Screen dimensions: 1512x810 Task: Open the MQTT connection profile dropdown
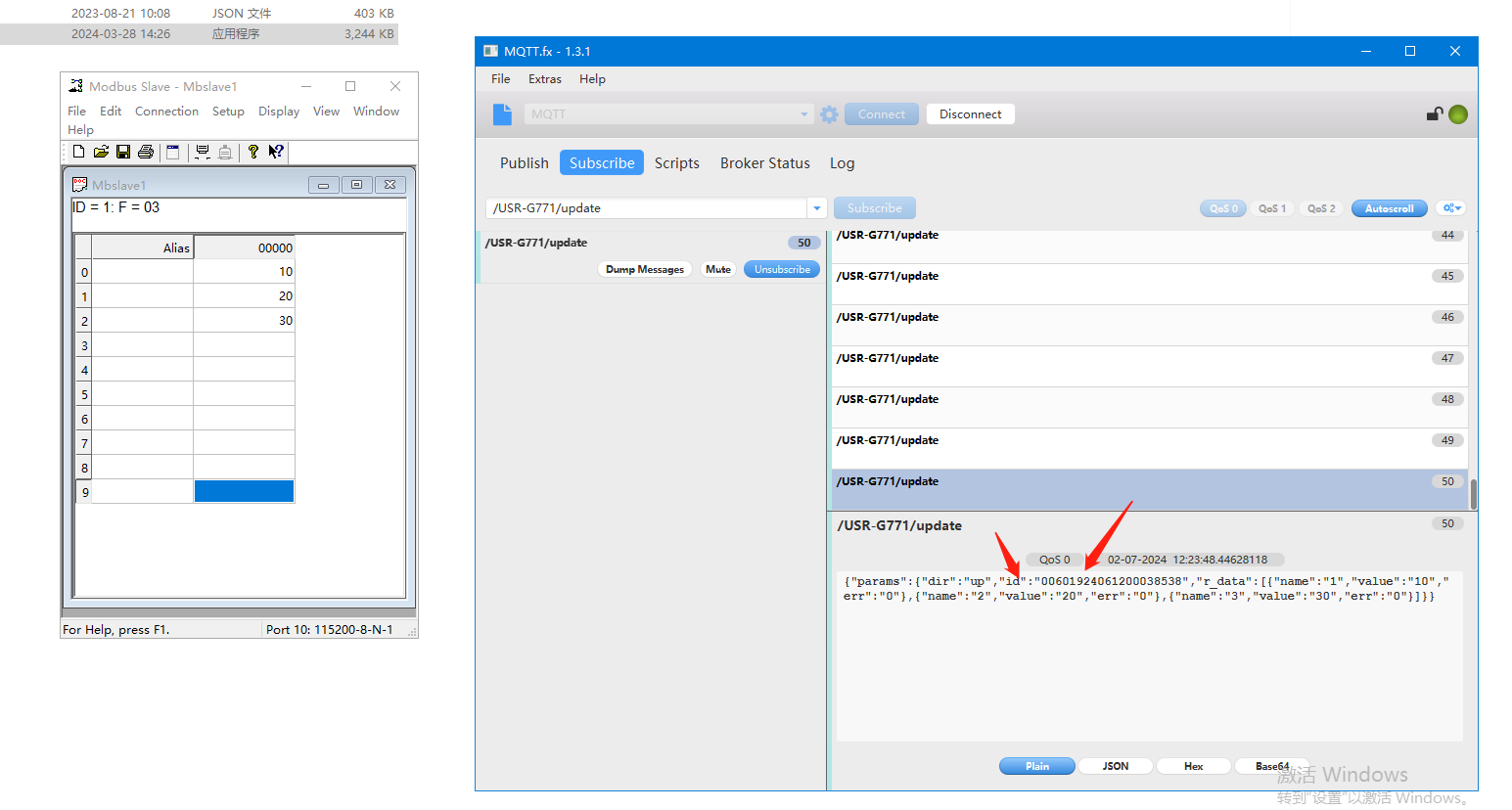pos(804,114)
